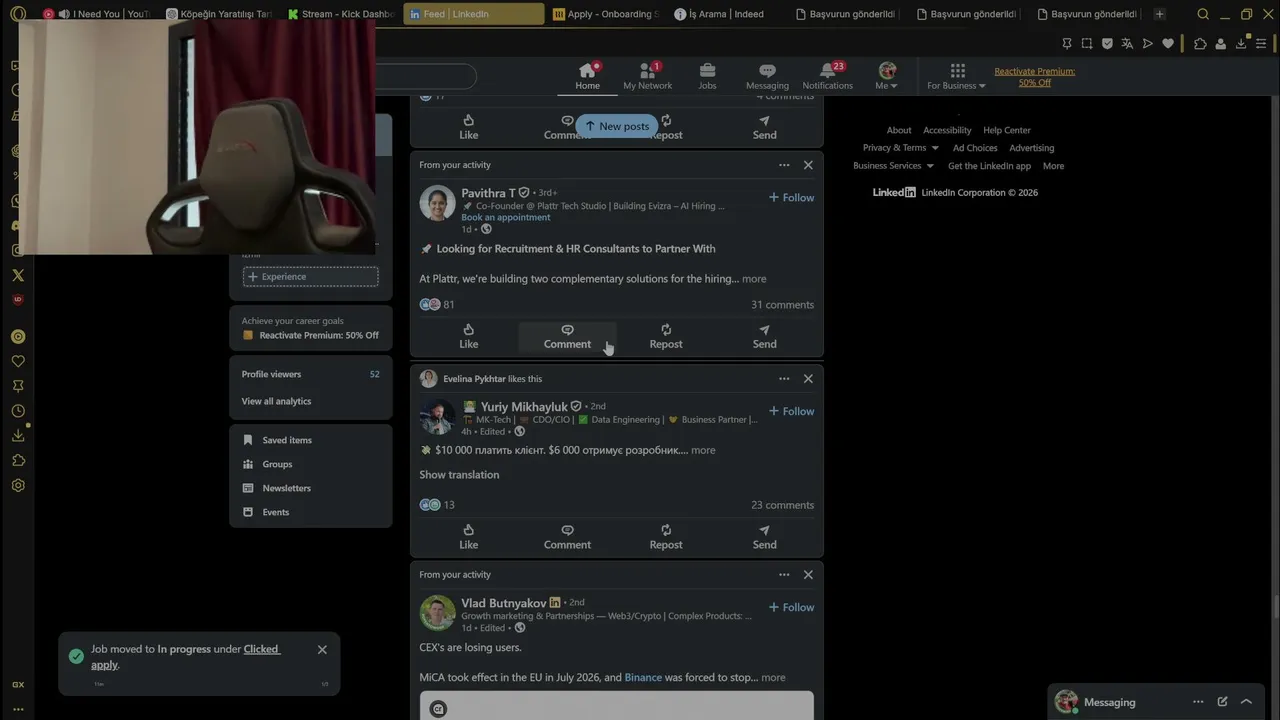Viewport: 1280px width, 720px height.
Task: Open Messaging overlay options menu
Action: [1198, 702]
